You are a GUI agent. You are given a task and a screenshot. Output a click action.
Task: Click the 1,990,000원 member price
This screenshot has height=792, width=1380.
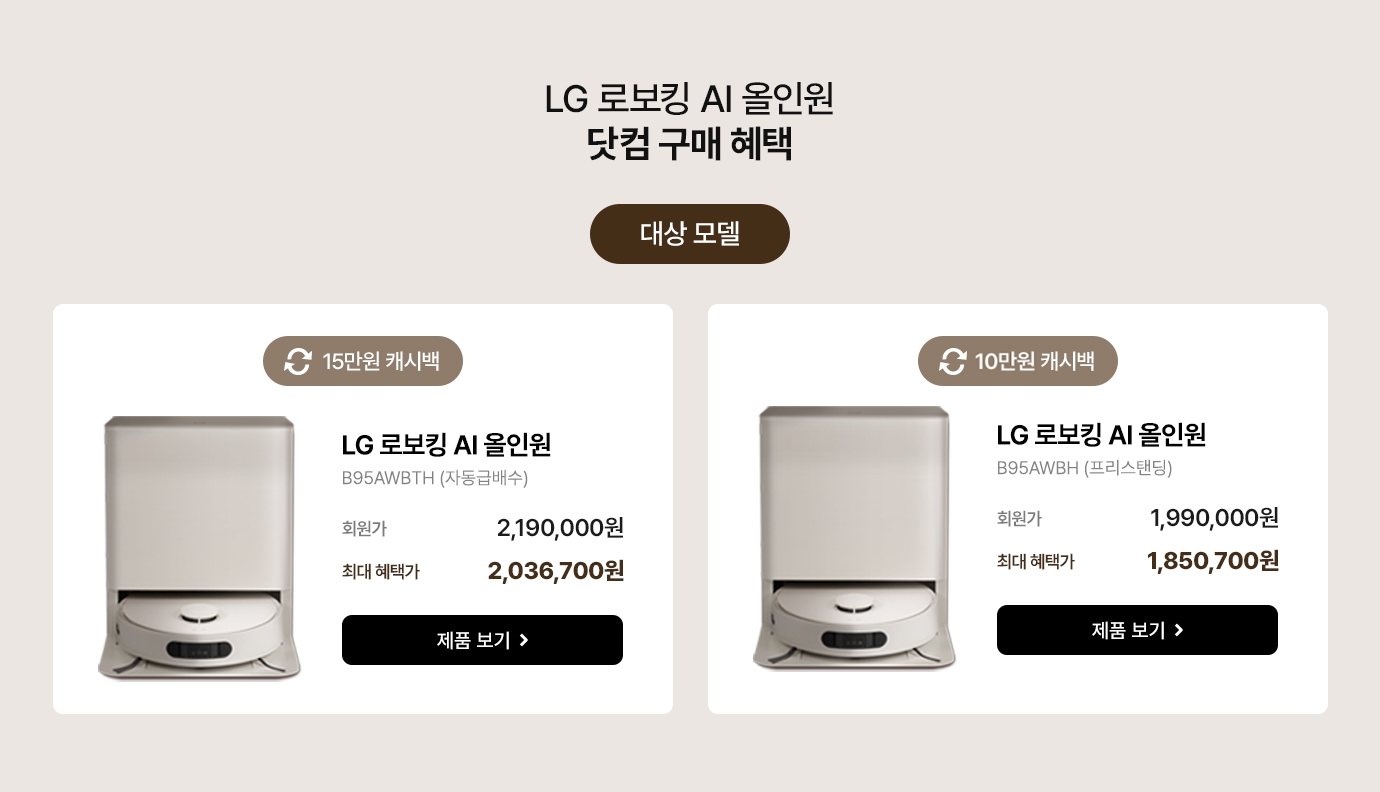[1214, 518]
